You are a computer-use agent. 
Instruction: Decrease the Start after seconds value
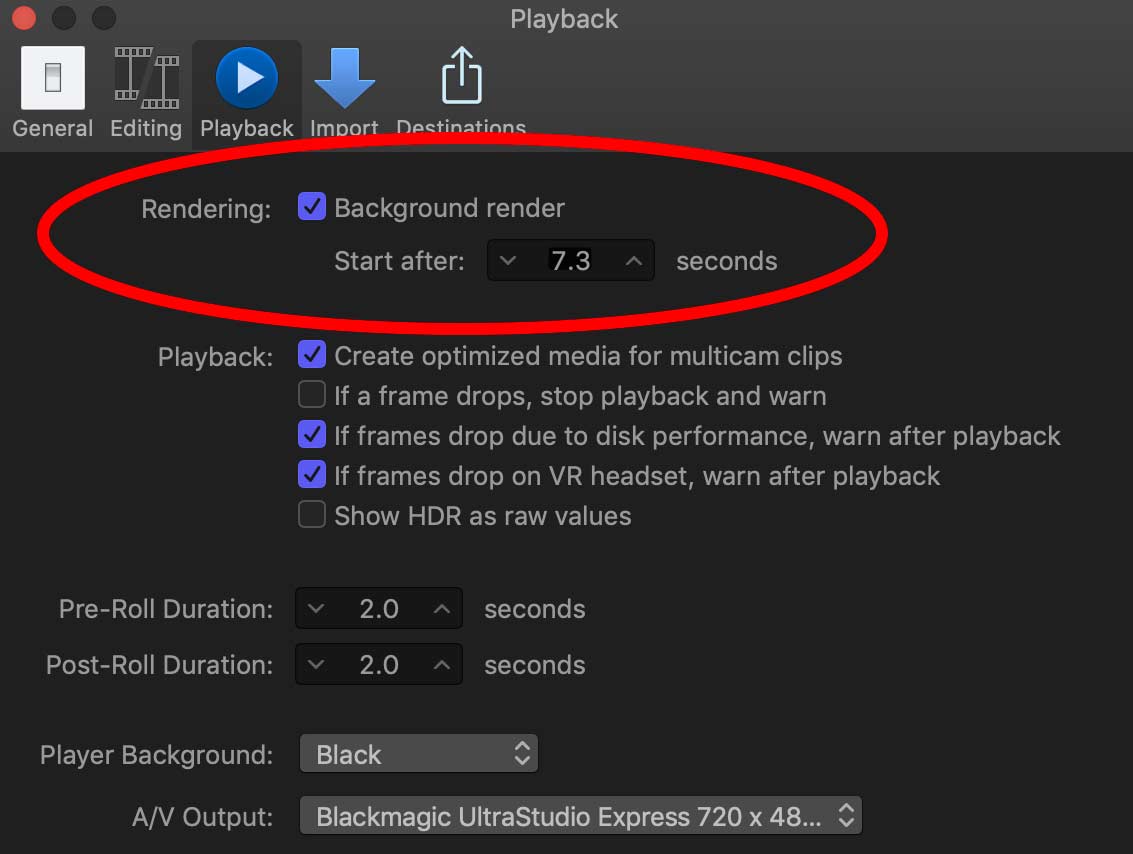click(508, 261)
